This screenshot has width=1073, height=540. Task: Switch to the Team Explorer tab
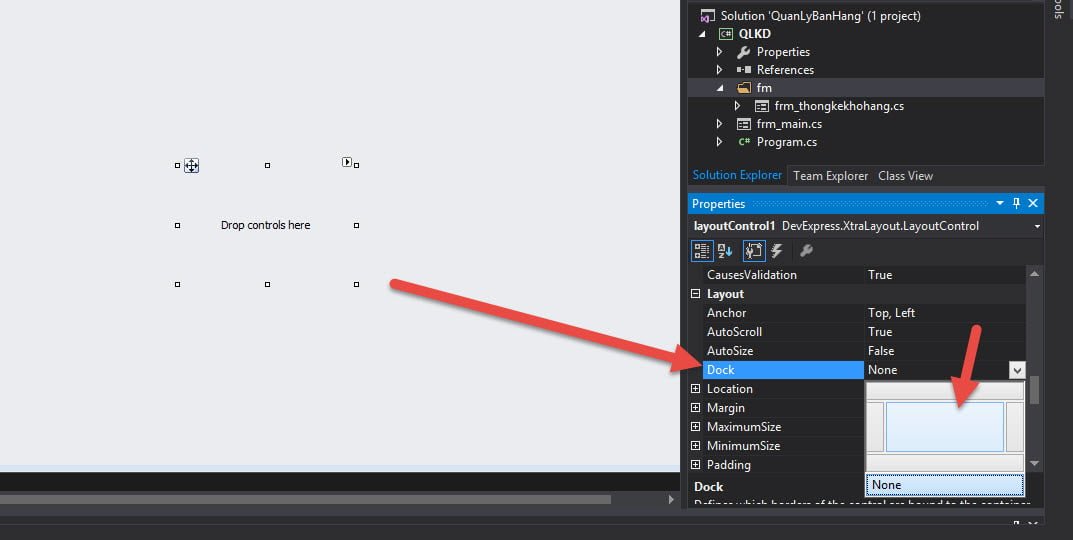tap(830, 176)
